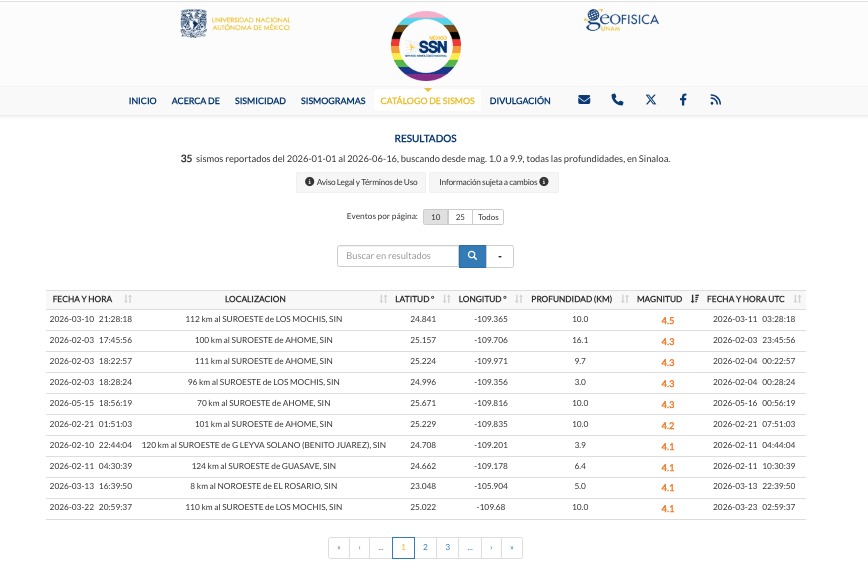Select row 8 km al NOROESTE de EL ROSARIO
Viewport: 868px width, 572px height.
[426, 487]
